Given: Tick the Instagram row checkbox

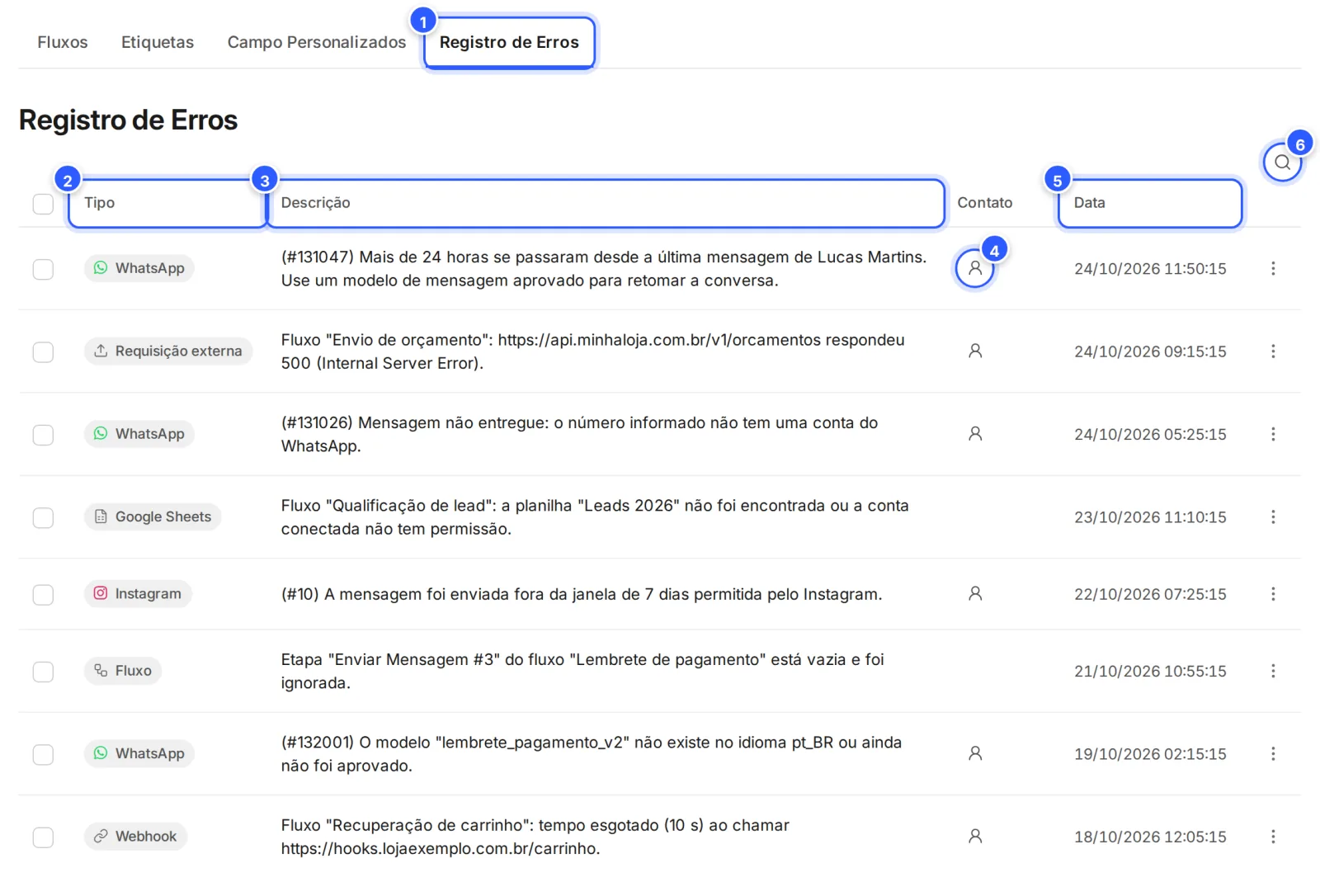Looking at the screenshot, I should click(x=43, y=595).
